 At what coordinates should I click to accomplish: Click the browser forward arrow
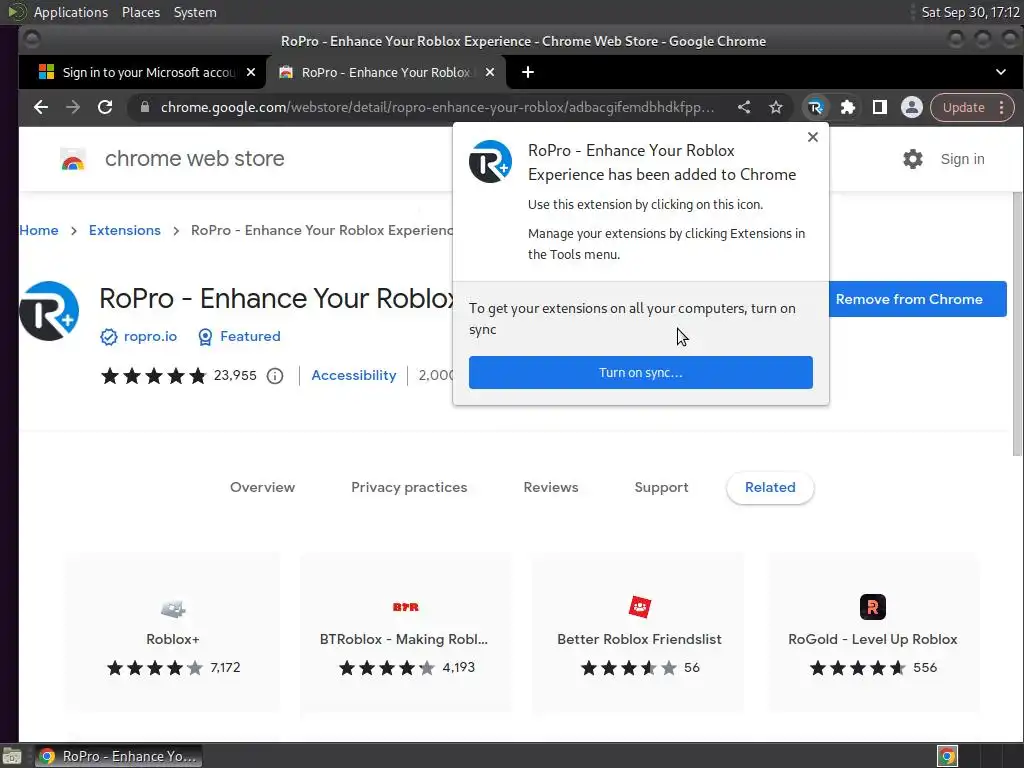click(x=72, y=107)
